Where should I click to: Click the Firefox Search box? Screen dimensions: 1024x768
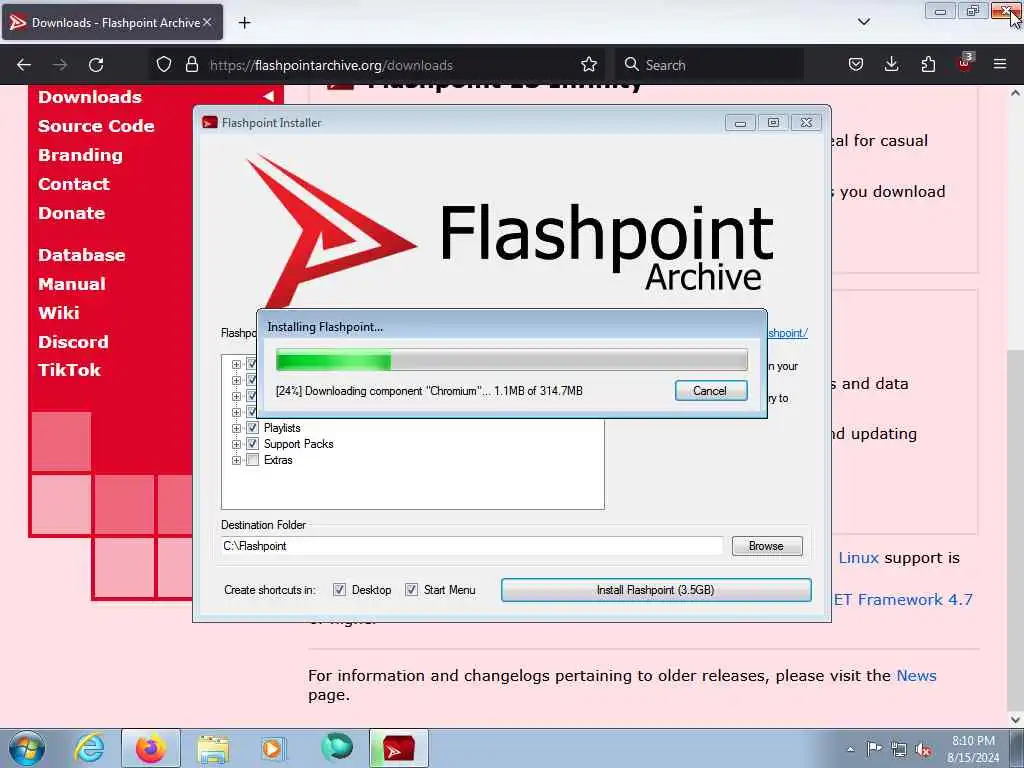coord(709,65)
